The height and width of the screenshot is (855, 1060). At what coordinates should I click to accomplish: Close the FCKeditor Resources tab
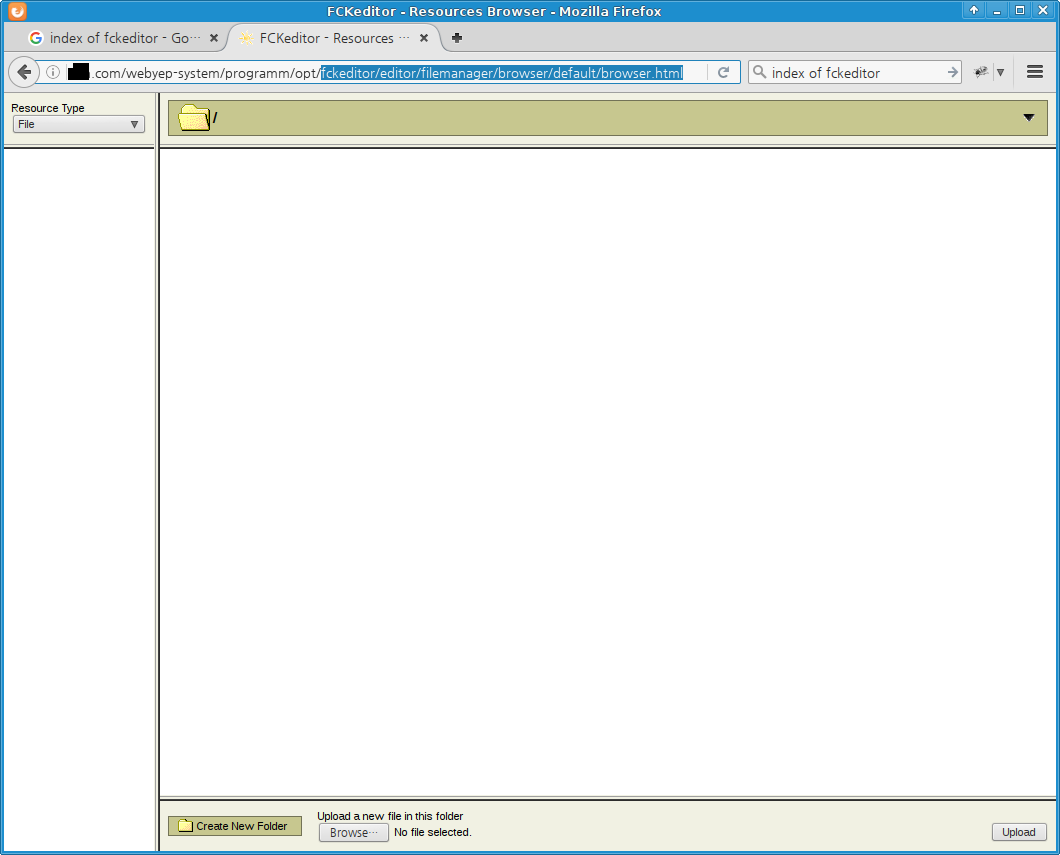pos(424,38)
